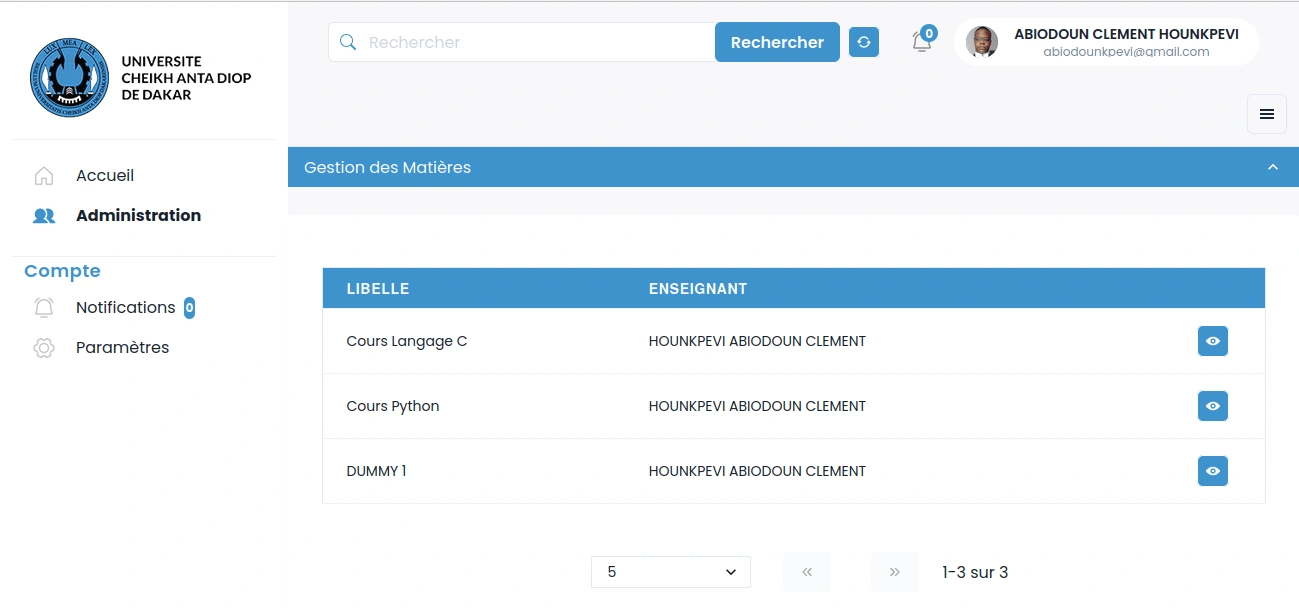
Task: Click the Paramètres gear icon
Action: coord(44,348)
